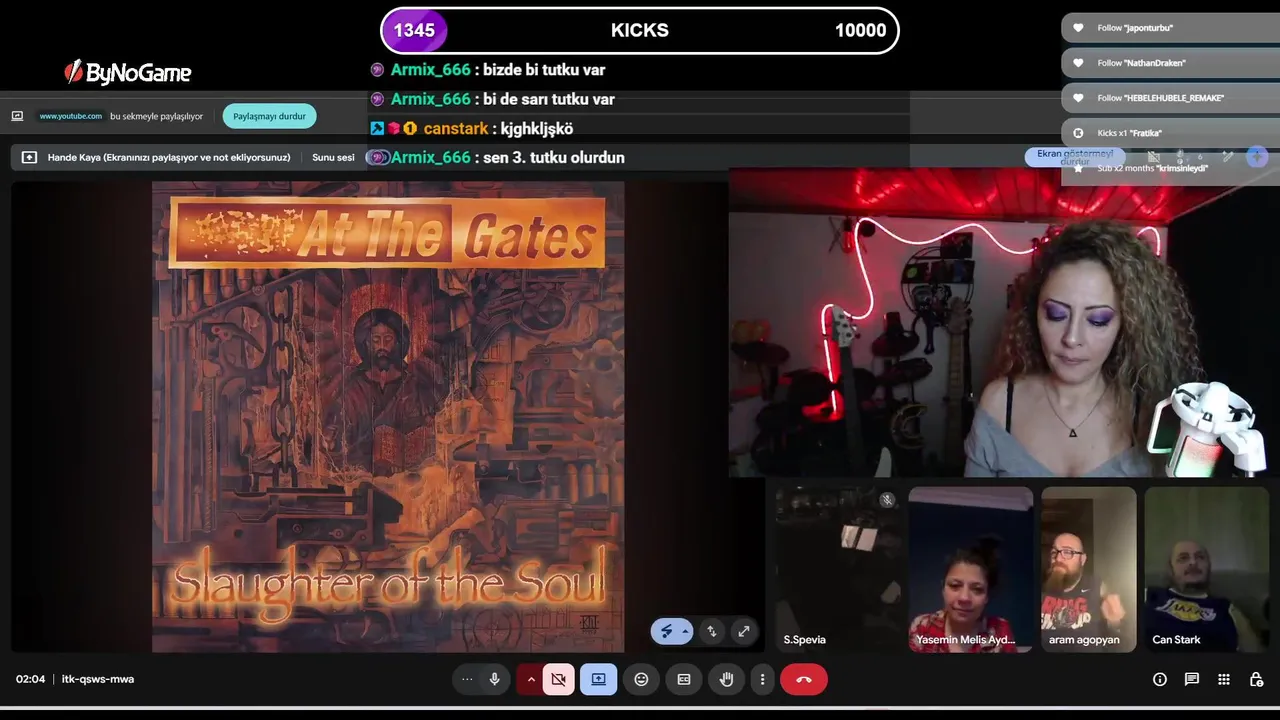This screenshot has height=720, width=1280.
Task: Click the Gemini sparkle icon top right
Action: coord(1257,157)
